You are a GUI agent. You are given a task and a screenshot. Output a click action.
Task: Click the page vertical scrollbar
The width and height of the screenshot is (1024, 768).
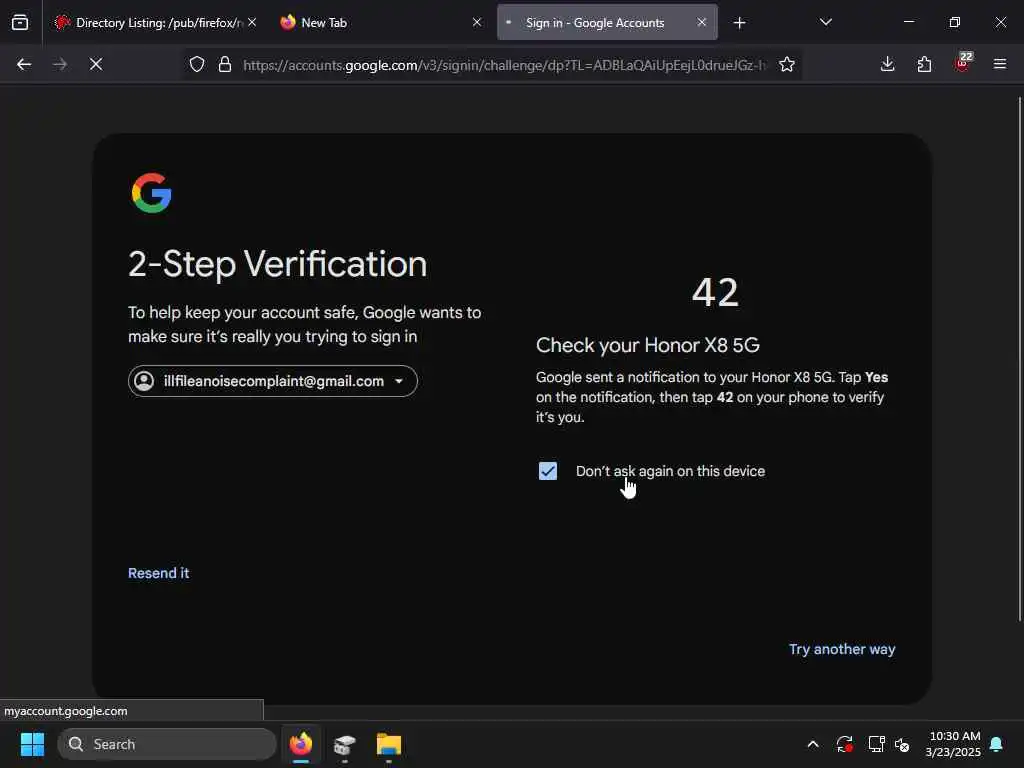point(1019,359)
